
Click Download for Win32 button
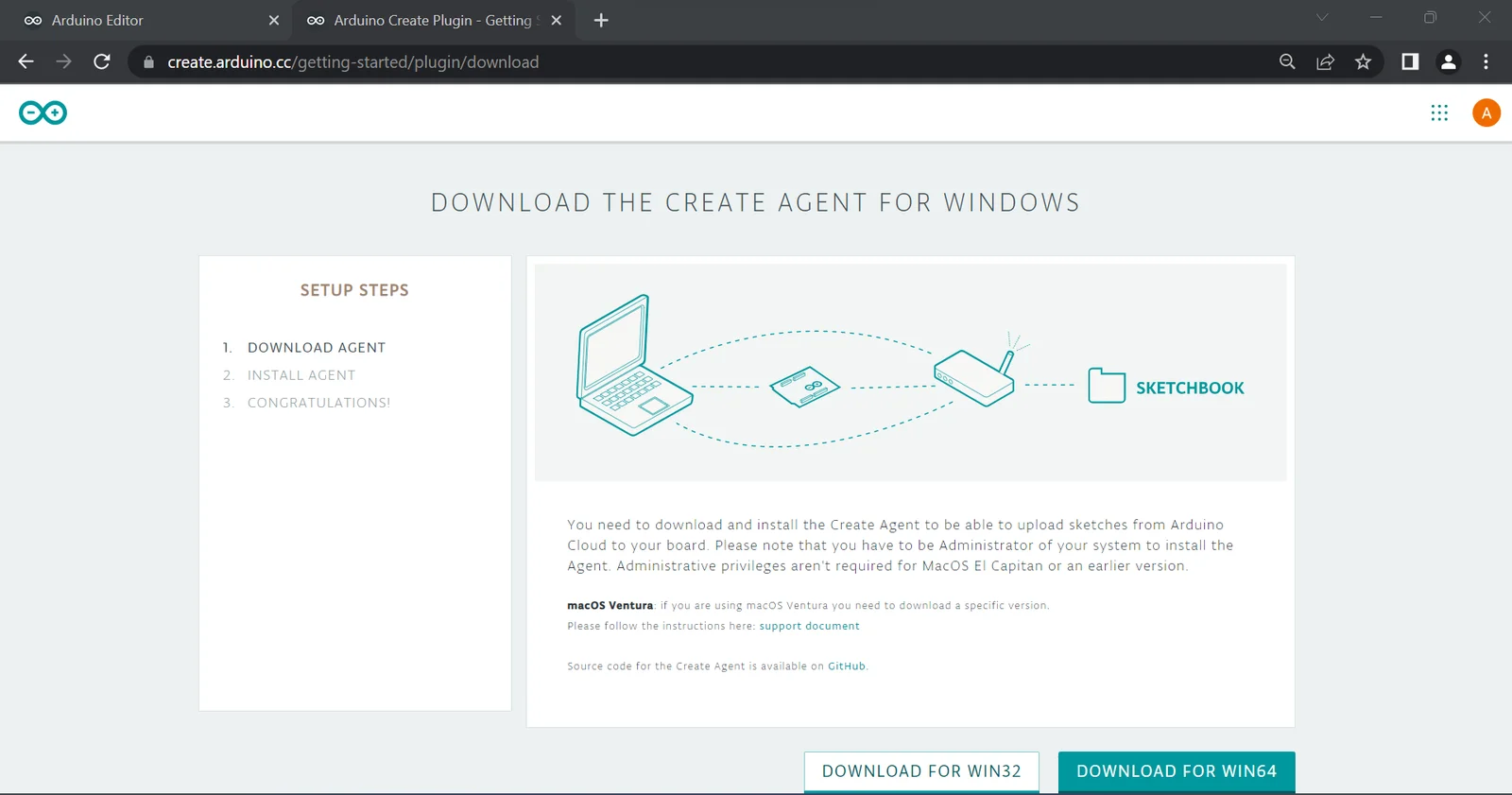tap(921, 771)
